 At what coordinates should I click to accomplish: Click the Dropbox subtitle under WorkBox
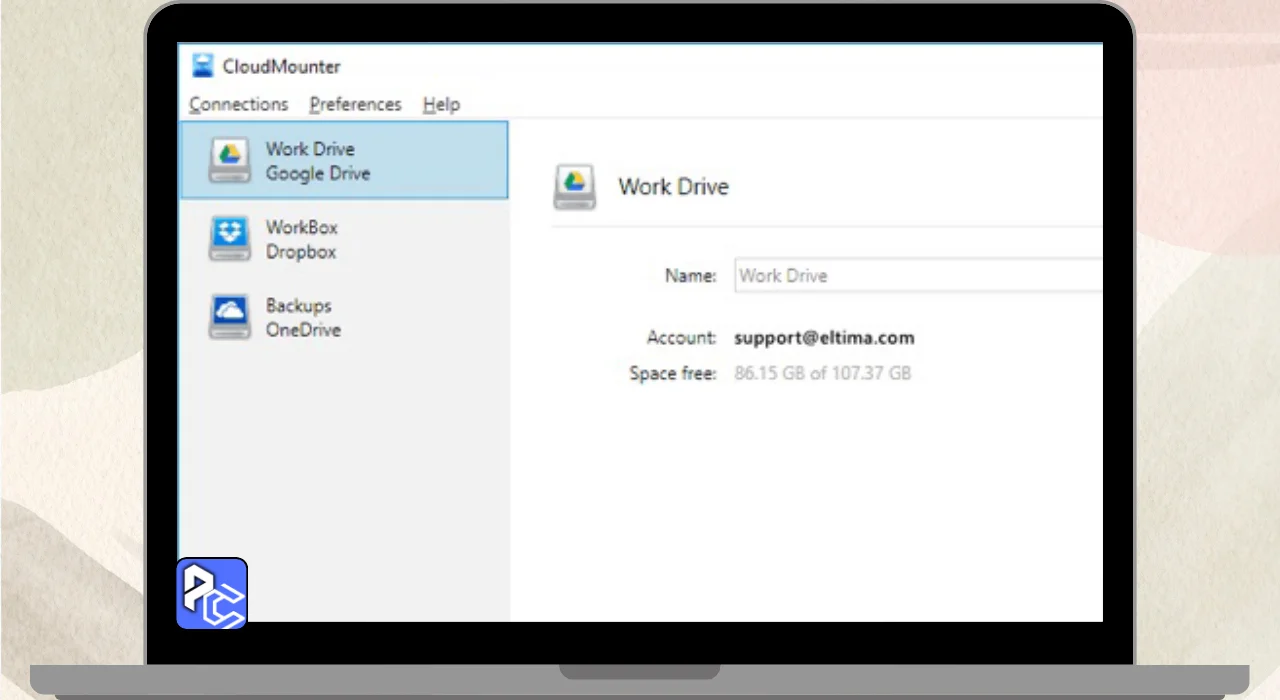(301, 252)
